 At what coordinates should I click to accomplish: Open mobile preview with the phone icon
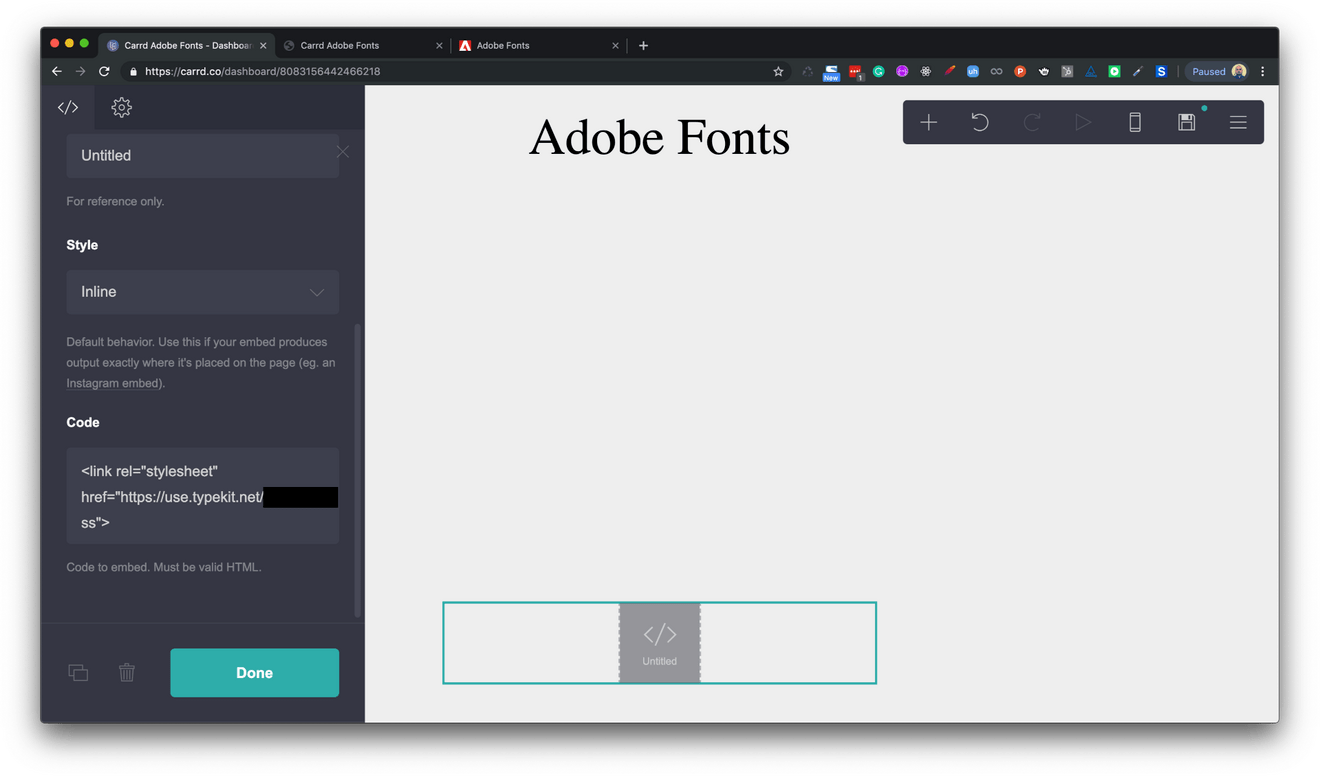coord(1135,122)
